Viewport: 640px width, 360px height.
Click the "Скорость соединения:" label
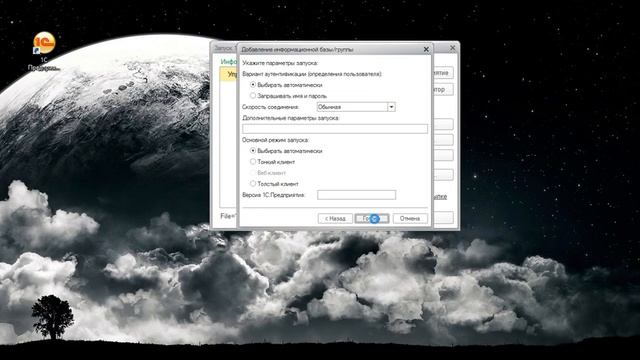[x=271, y=107]
